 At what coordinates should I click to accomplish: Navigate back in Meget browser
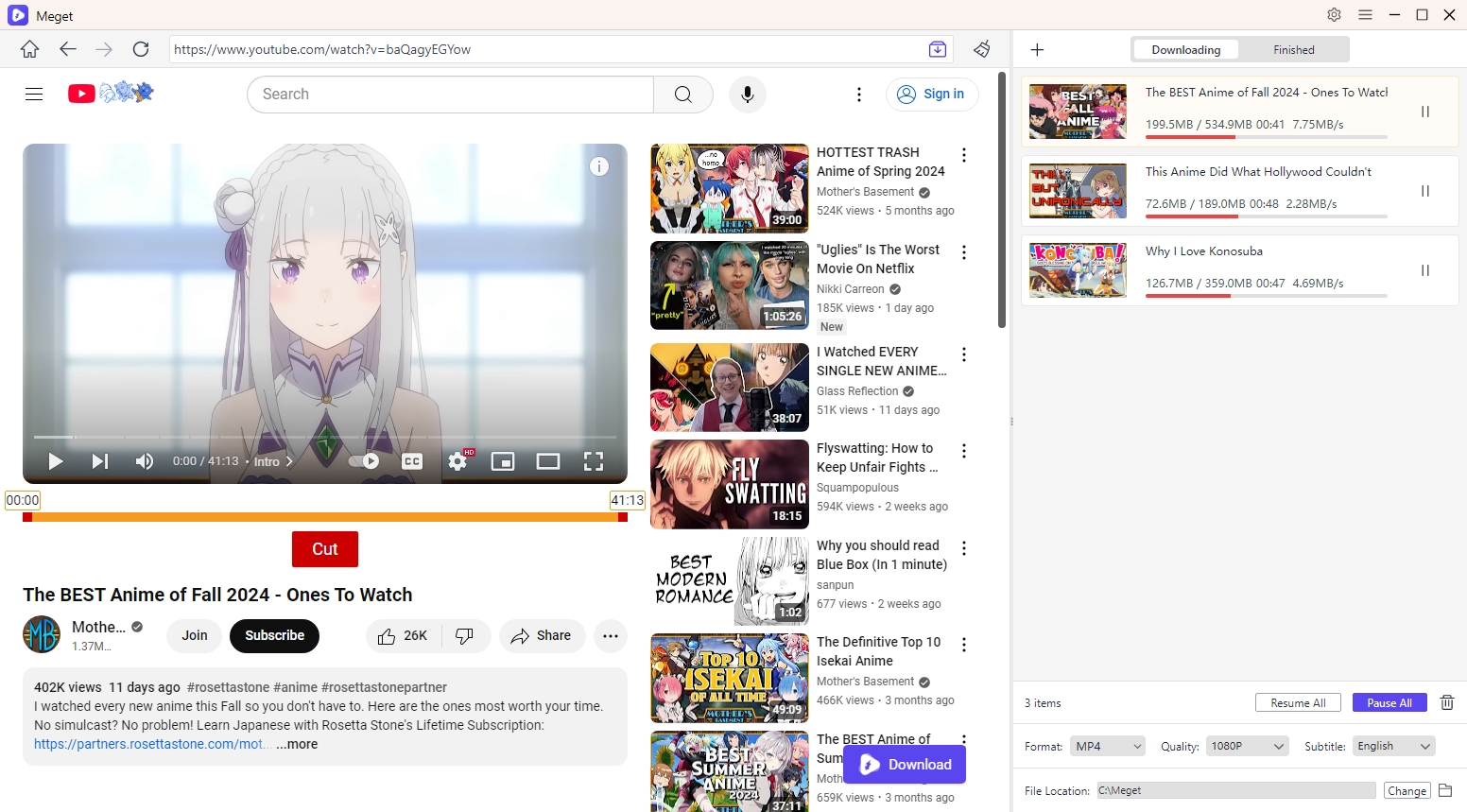point(67,49)
